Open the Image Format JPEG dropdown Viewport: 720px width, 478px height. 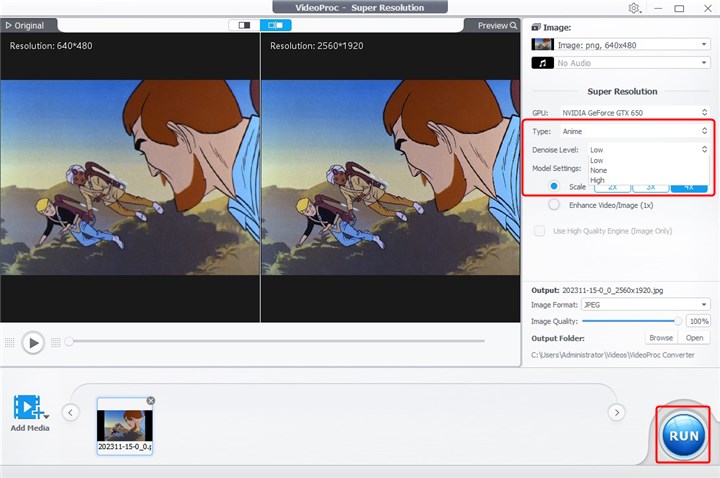click(646, 304)
